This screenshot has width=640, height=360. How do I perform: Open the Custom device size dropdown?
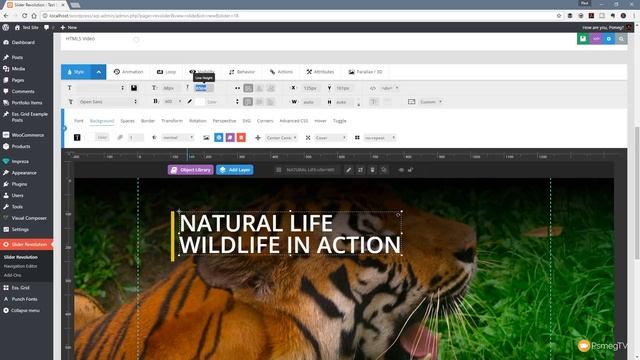431,102
